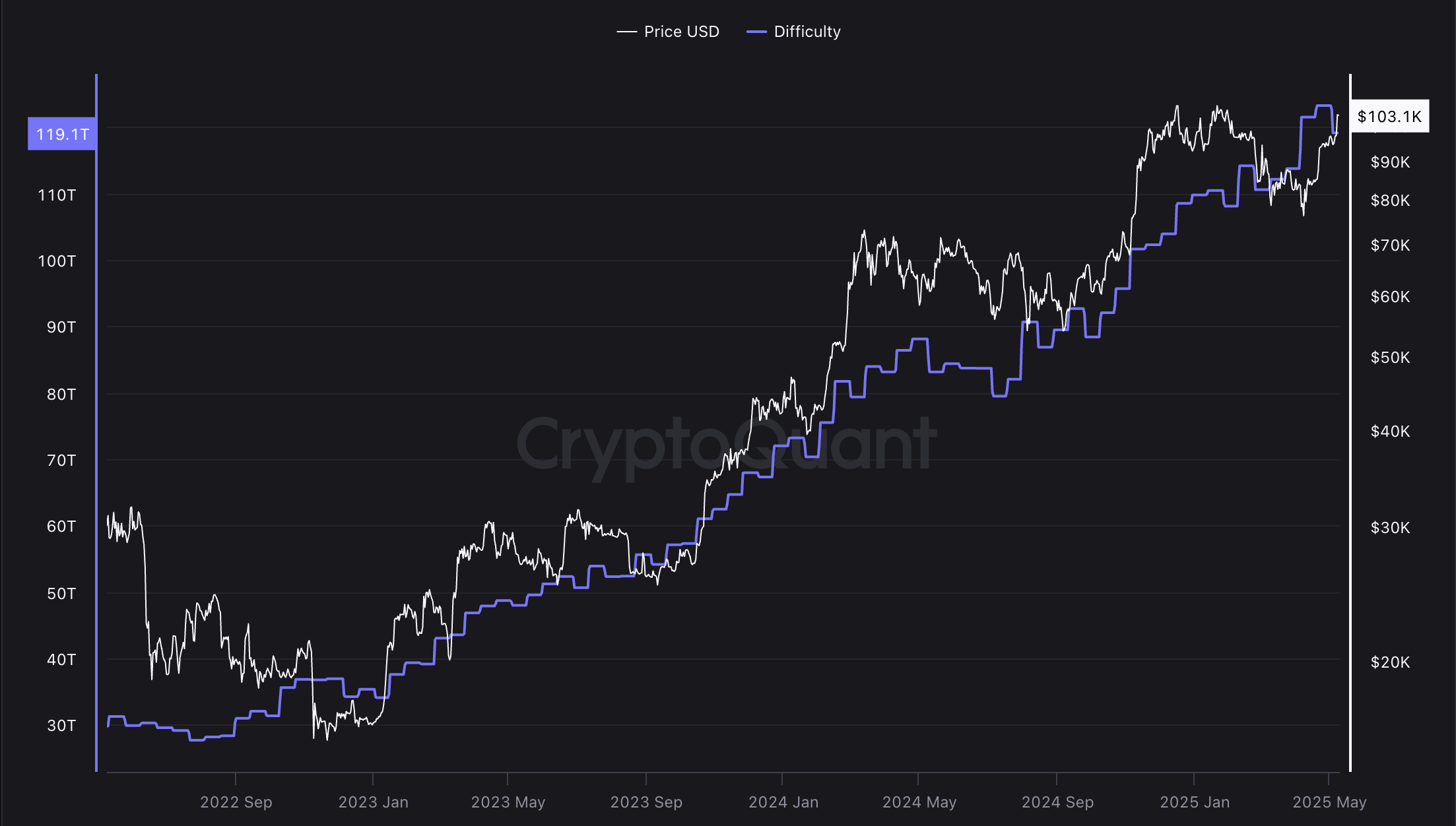Click the 2022 Sep x-axis label
This screenshot has height=826, width=1456.
(236, 802)
